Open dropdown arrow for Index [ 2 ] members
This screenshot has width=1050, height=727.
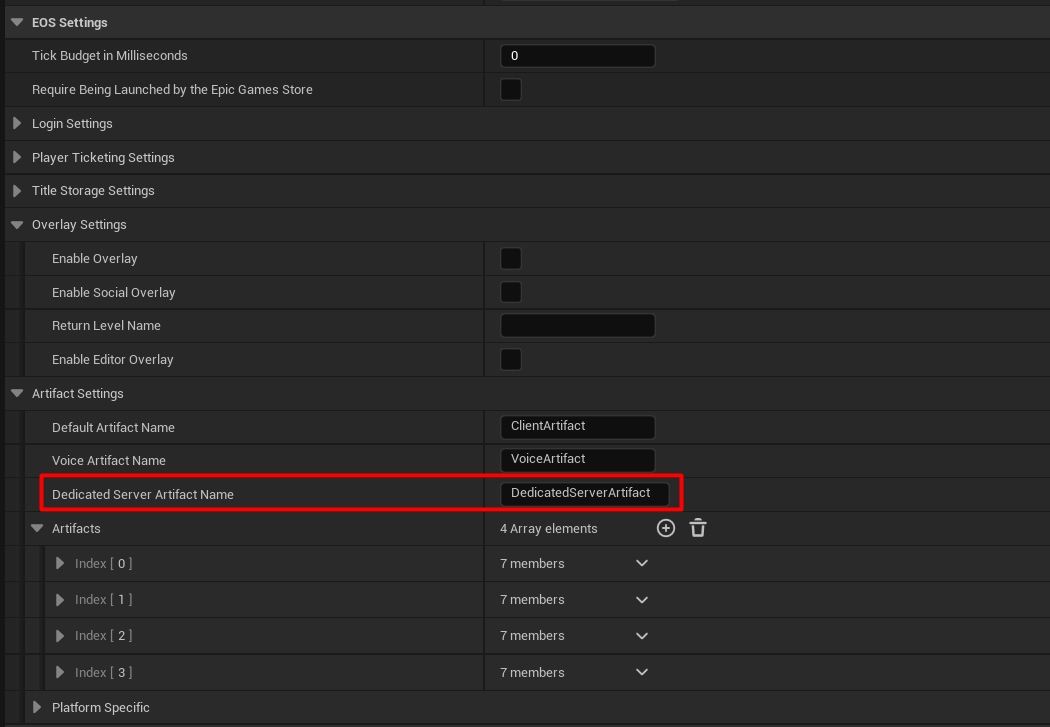[642, 636]
